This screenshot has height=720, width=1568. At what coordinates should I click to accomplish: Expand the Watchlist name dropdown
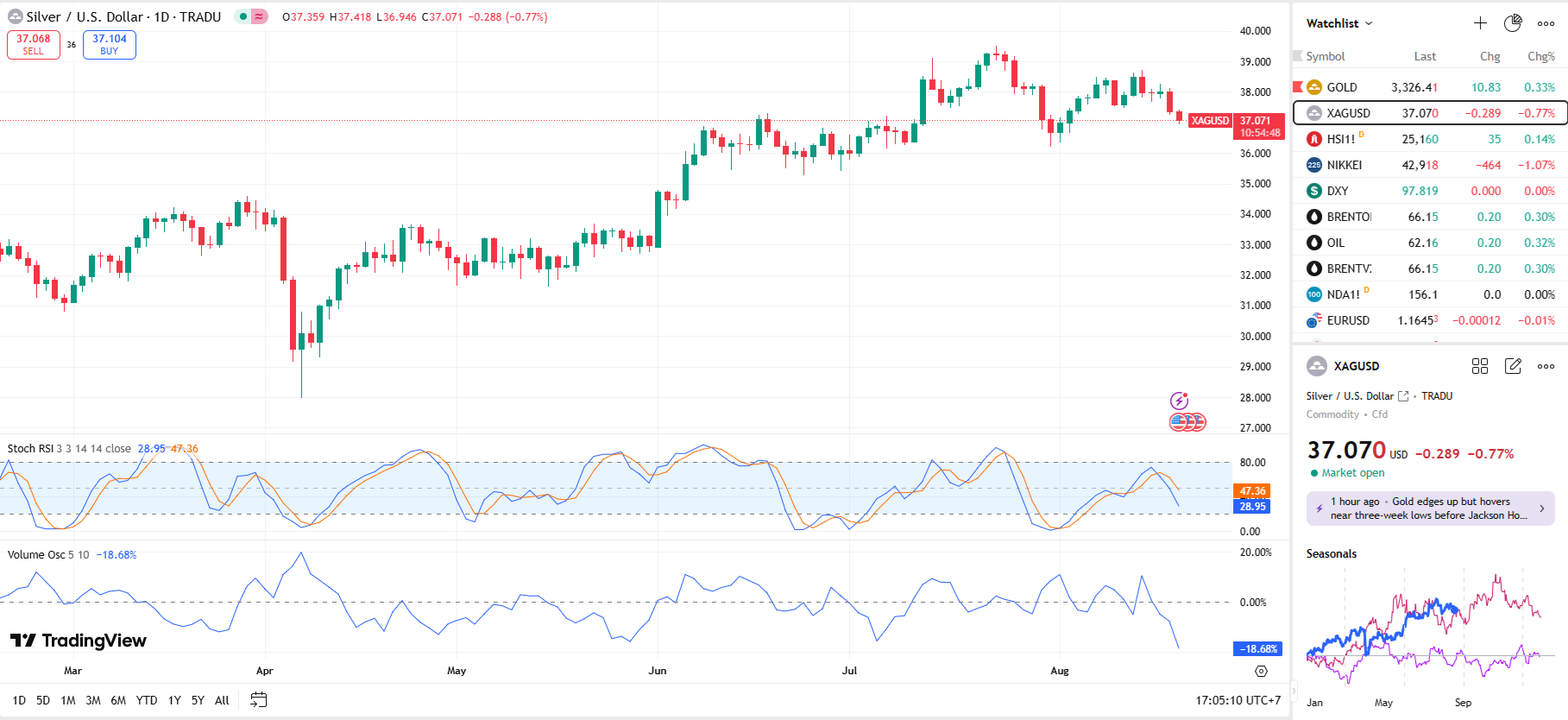tap(1339, 23)
